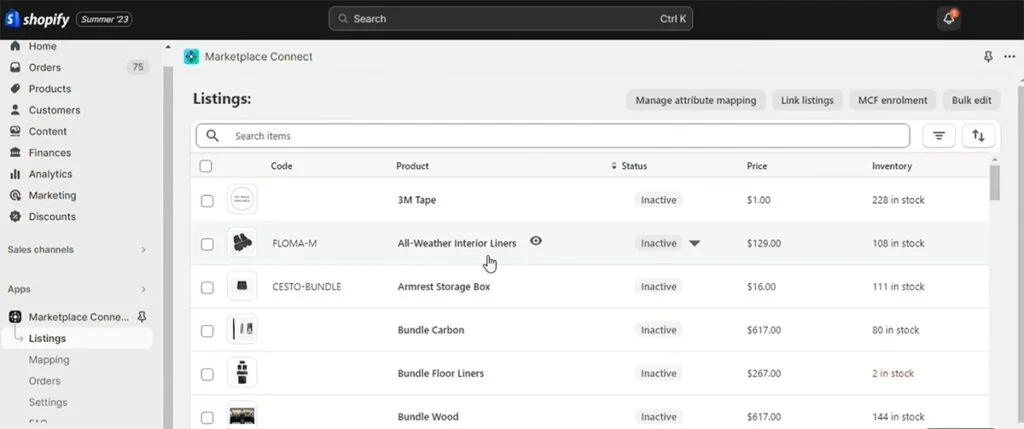This screenshot has height=429, width=1024.
Task: Click the pin icon next to Marketplace Connect sidebar
Action: click(x=142, y=317)
